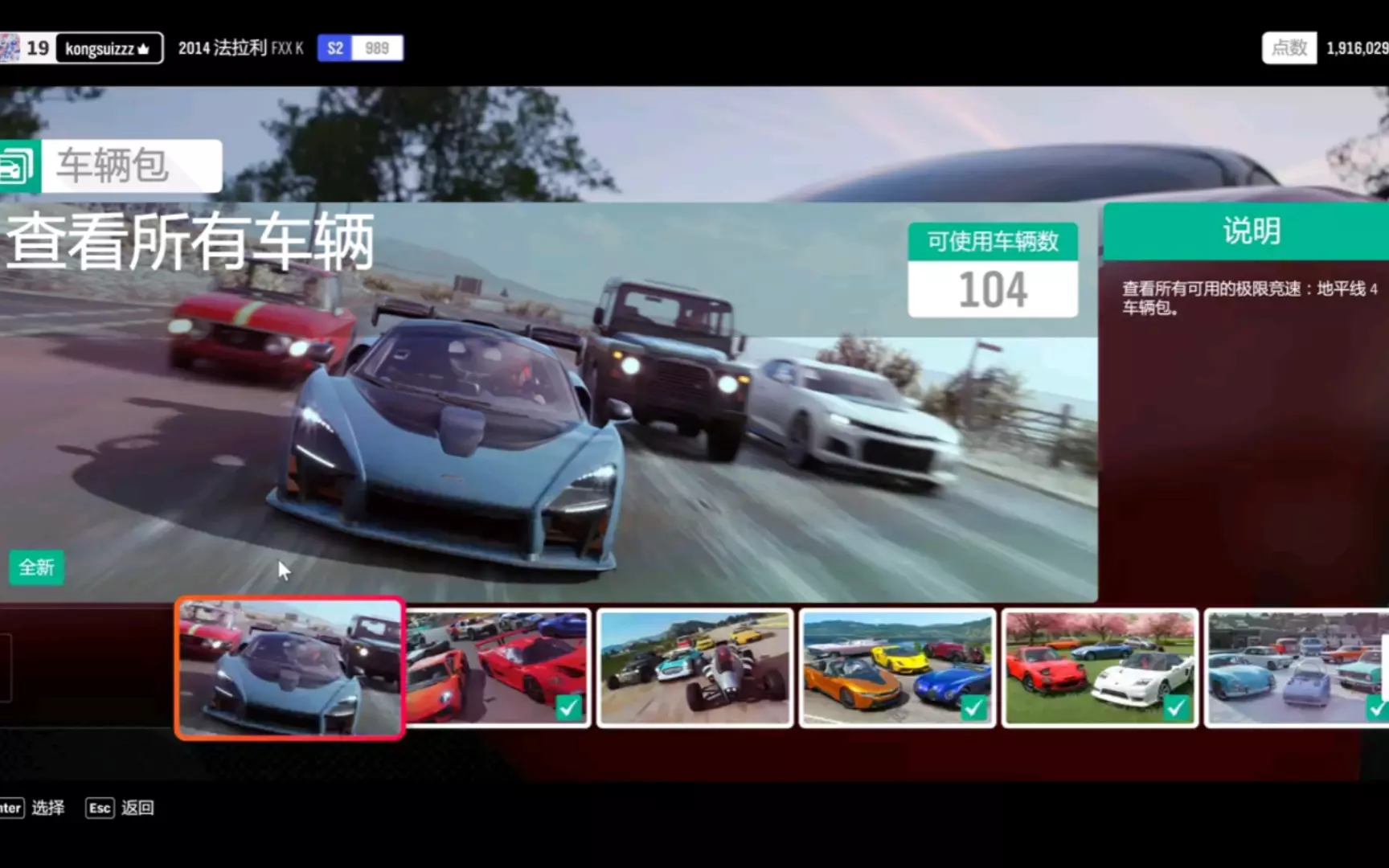Choose the 选择 select prompt
The width and height of the screenshot is (1389, 868).
click(32, 808)
